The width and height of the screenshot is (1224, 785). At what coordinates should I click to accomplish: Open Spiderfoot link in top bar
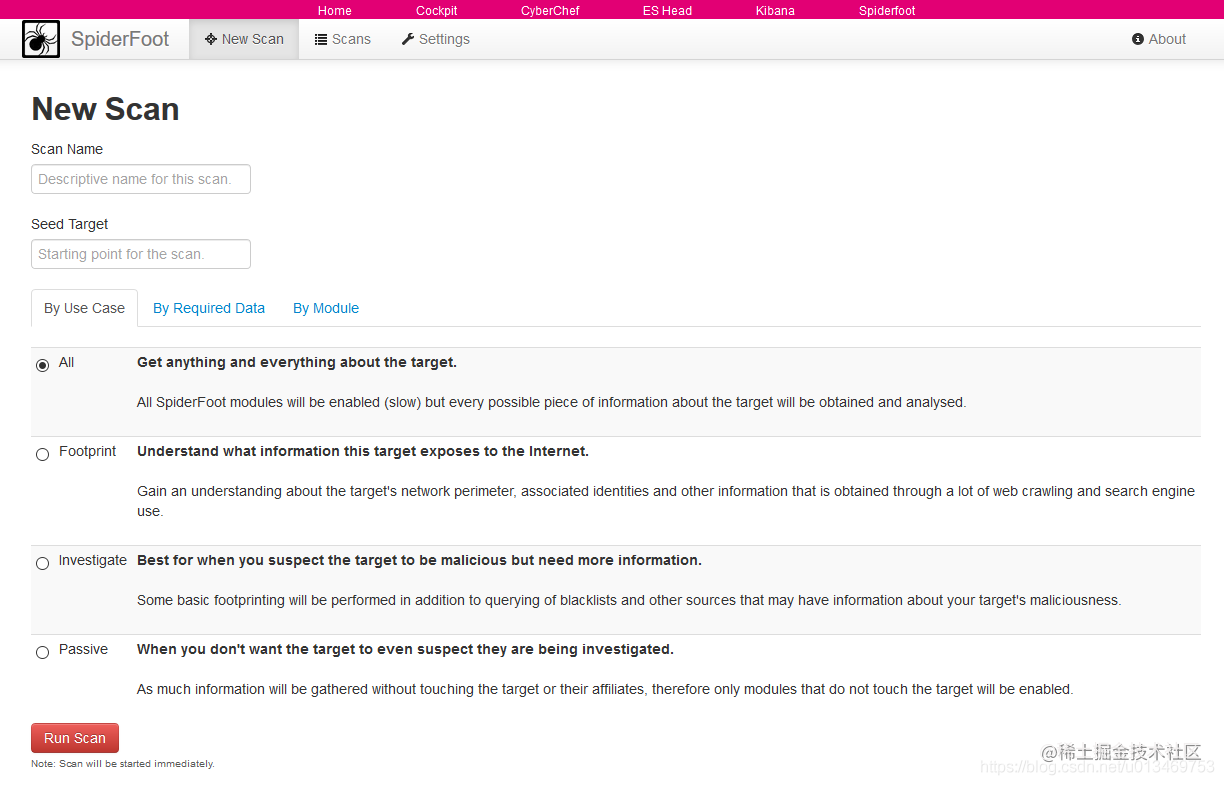[887, 11]
